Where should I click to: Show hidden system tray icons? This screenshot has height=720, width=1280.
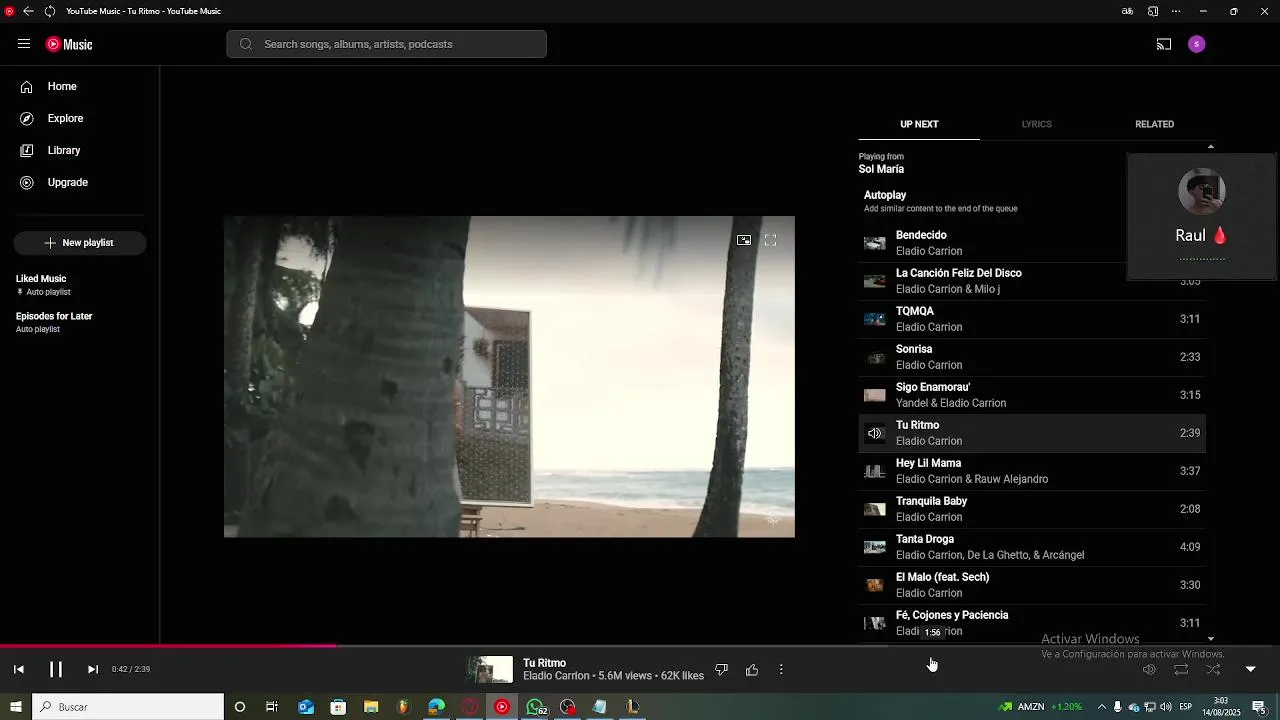click(1102, 707)
